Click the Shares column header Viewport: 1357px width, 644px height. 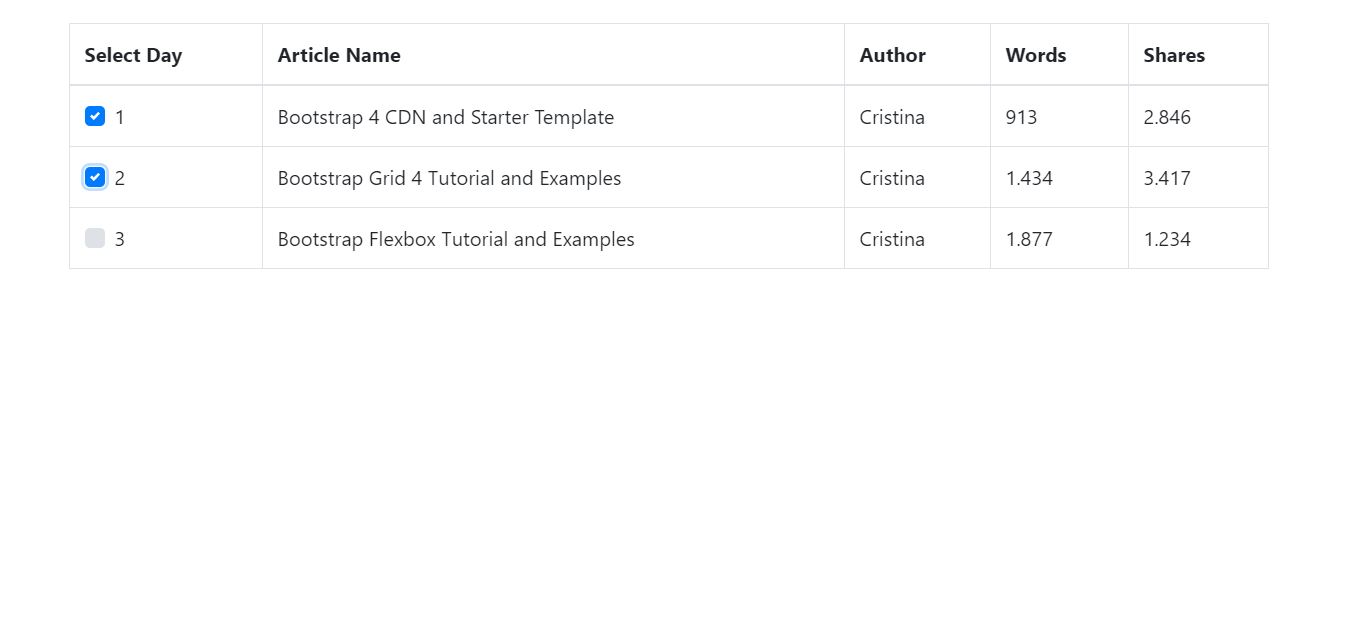point(1173,55)
